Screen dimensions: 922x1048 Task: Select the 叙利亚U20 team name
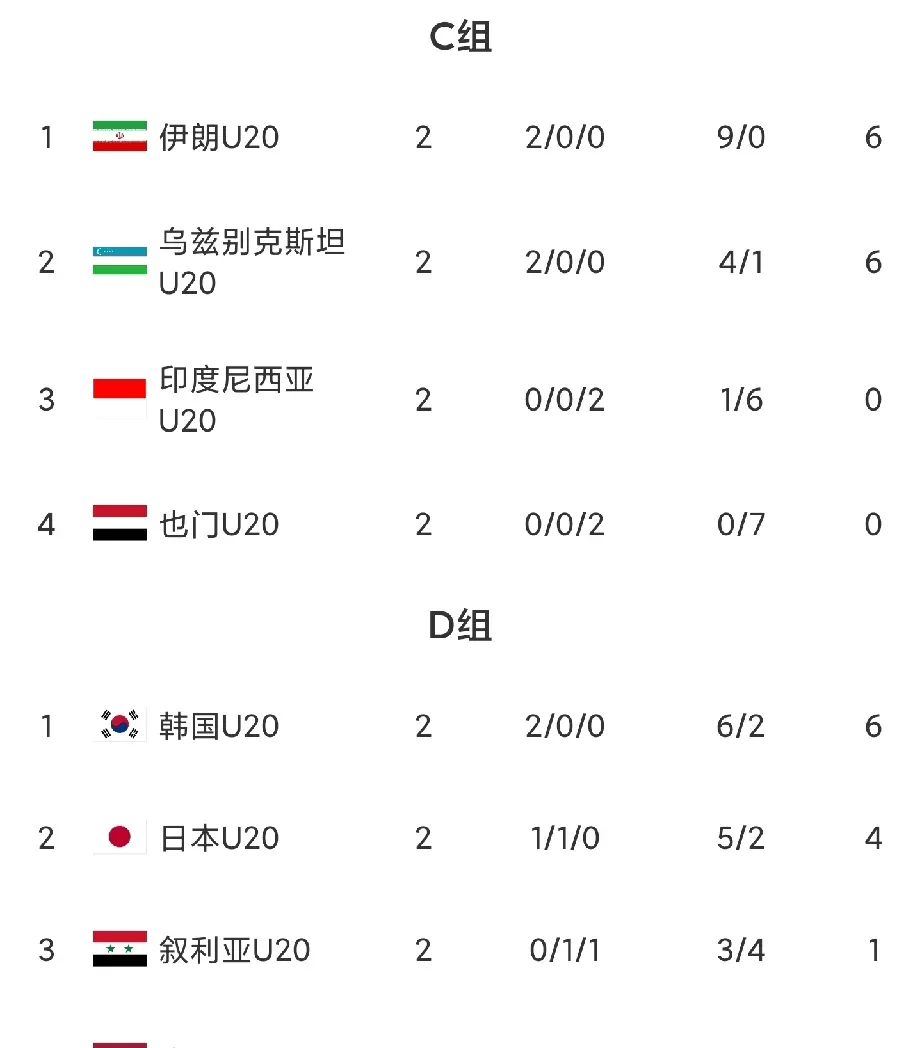(235, 949)
